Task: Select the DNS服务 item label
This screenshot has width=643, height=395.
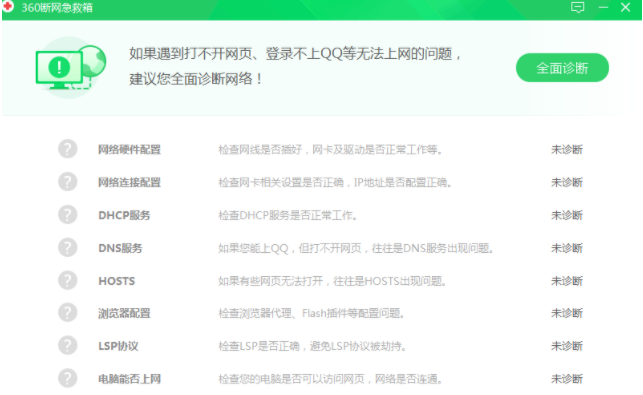Action: point(120,248)
